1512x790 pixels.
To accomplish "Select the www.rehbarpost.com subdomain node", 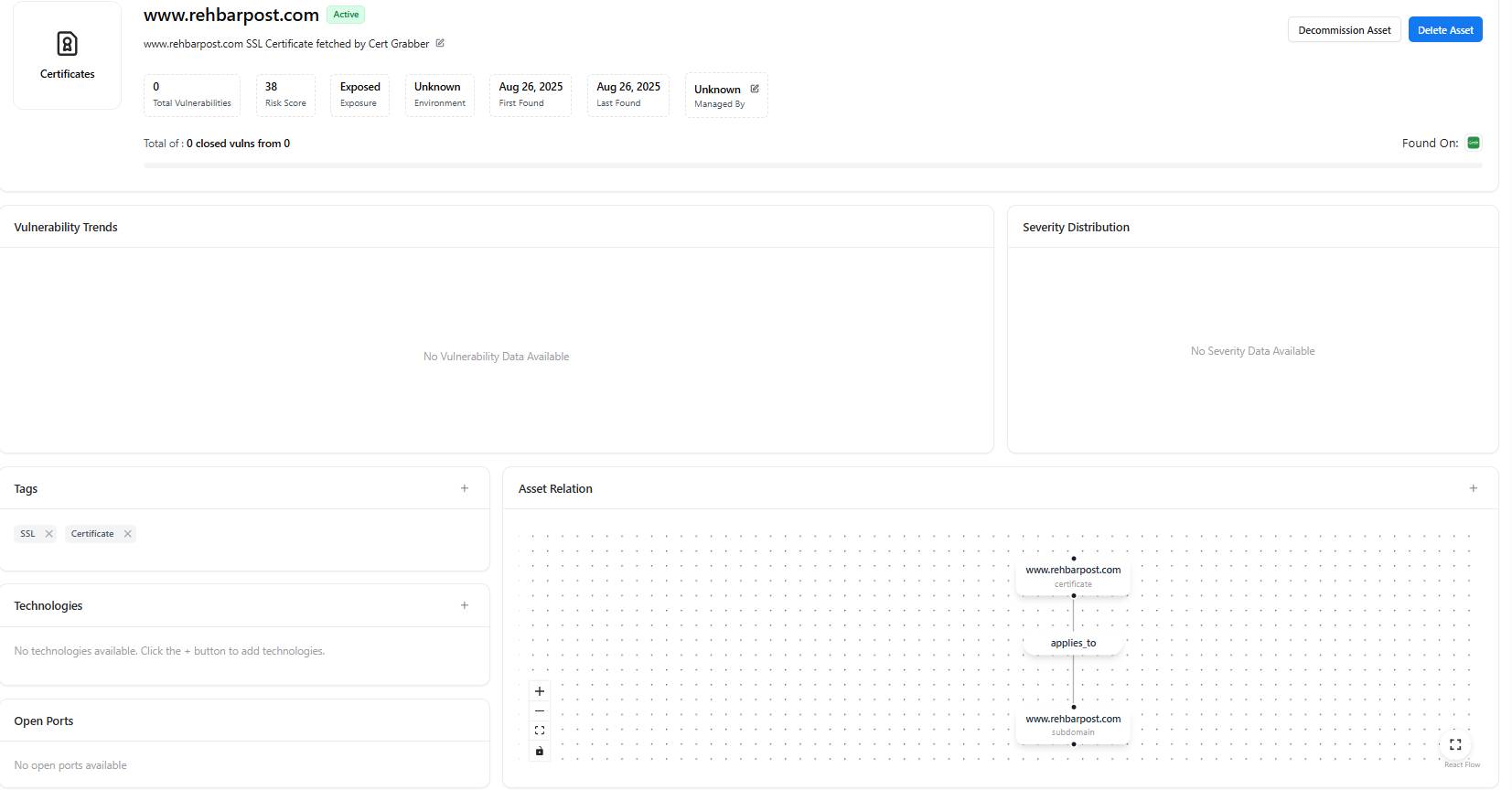I will pyautogui.click(x=1073, y=725).
